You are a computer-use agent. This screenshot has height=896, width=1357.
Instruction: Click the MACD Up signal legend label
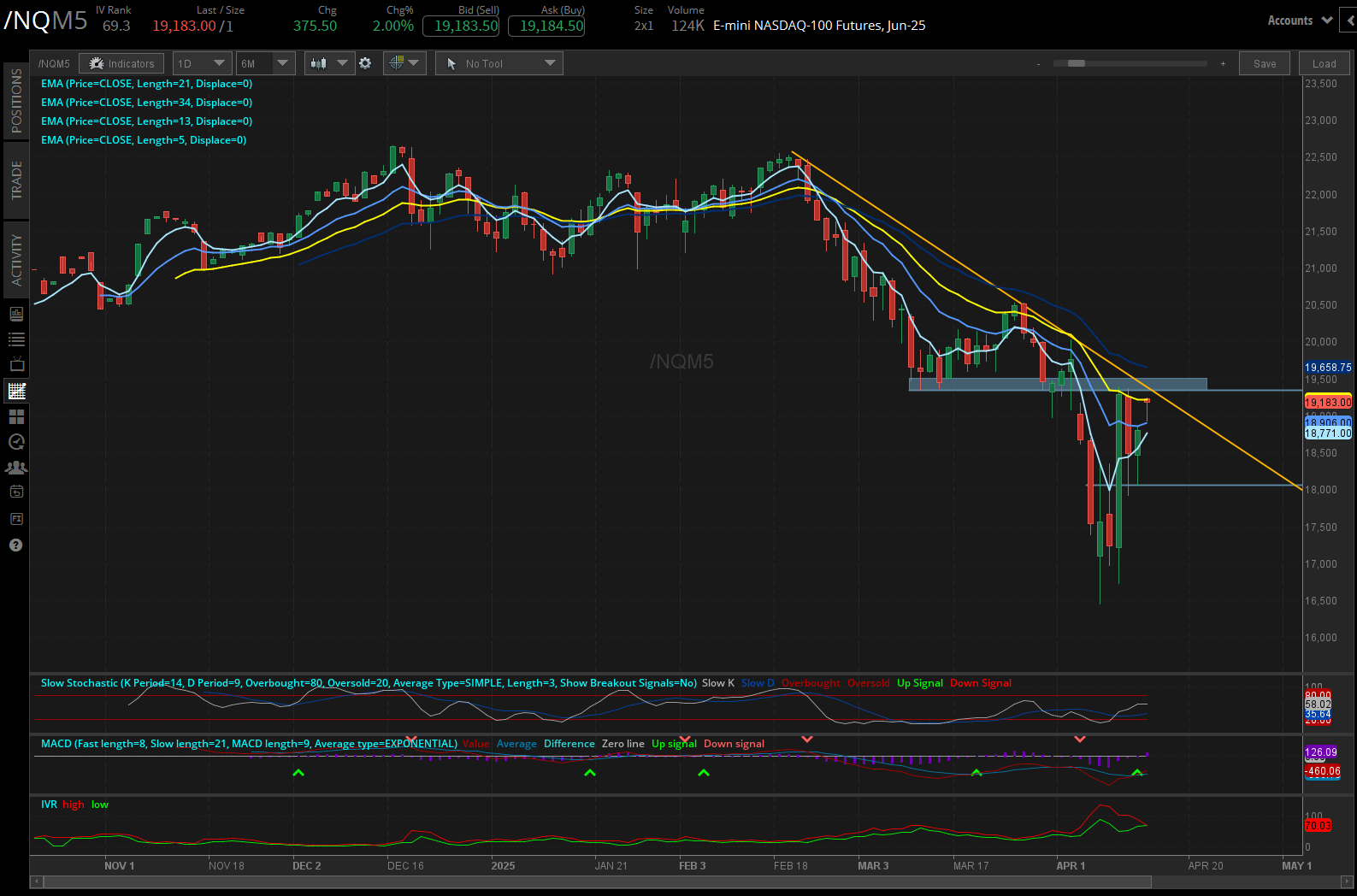click(674, 744)
